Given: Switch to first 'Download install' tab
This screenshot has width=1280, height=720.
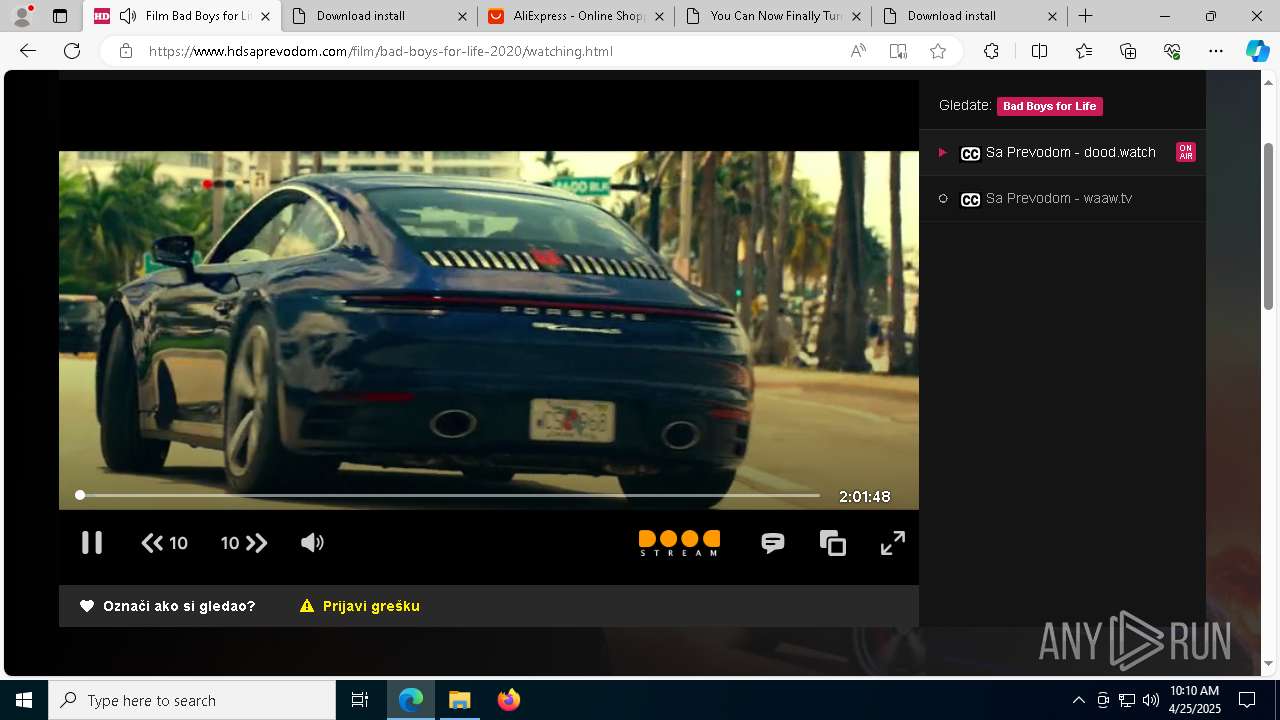Looking at the screenshot, I should [x=378, y=16].
